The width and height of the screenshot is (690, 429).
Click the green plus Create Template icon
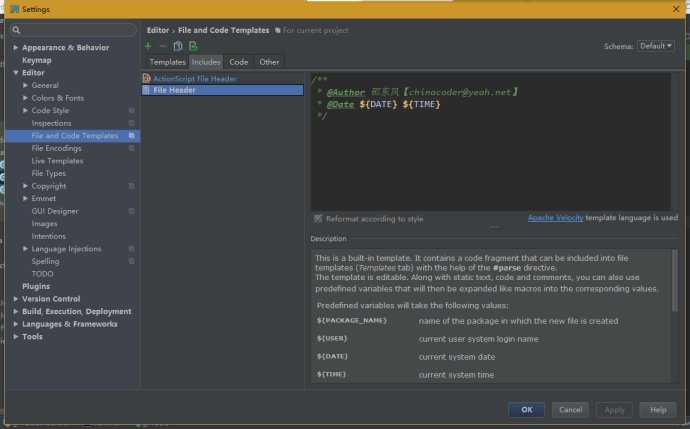point(148,46)
